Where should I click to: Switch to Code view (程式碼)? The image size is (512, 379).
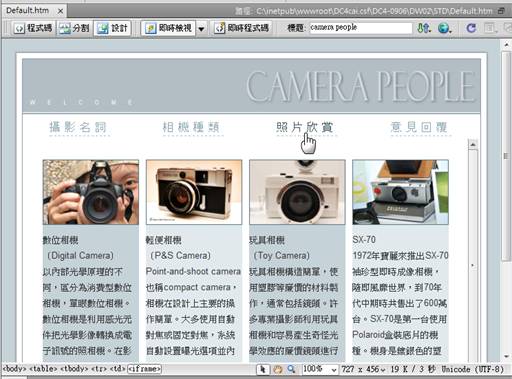[33, 28]
